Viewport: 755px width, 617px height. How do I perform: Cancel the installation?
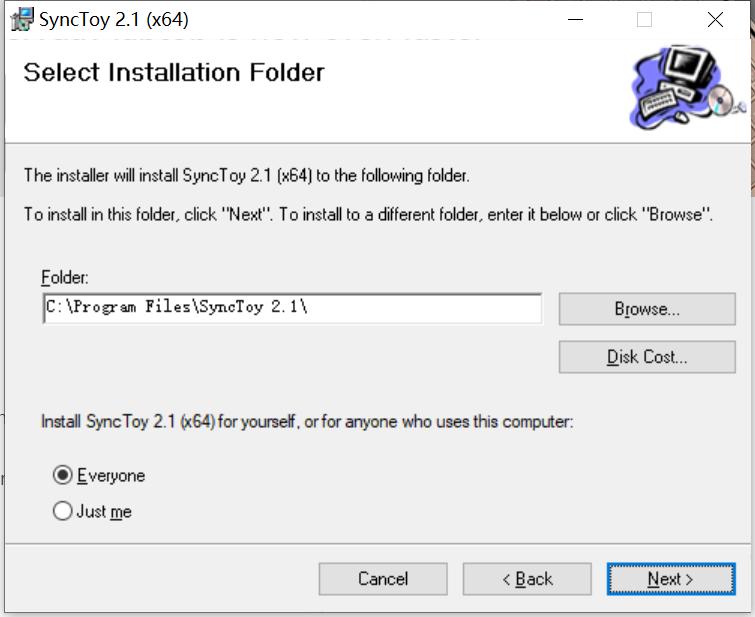click(383, 579)
